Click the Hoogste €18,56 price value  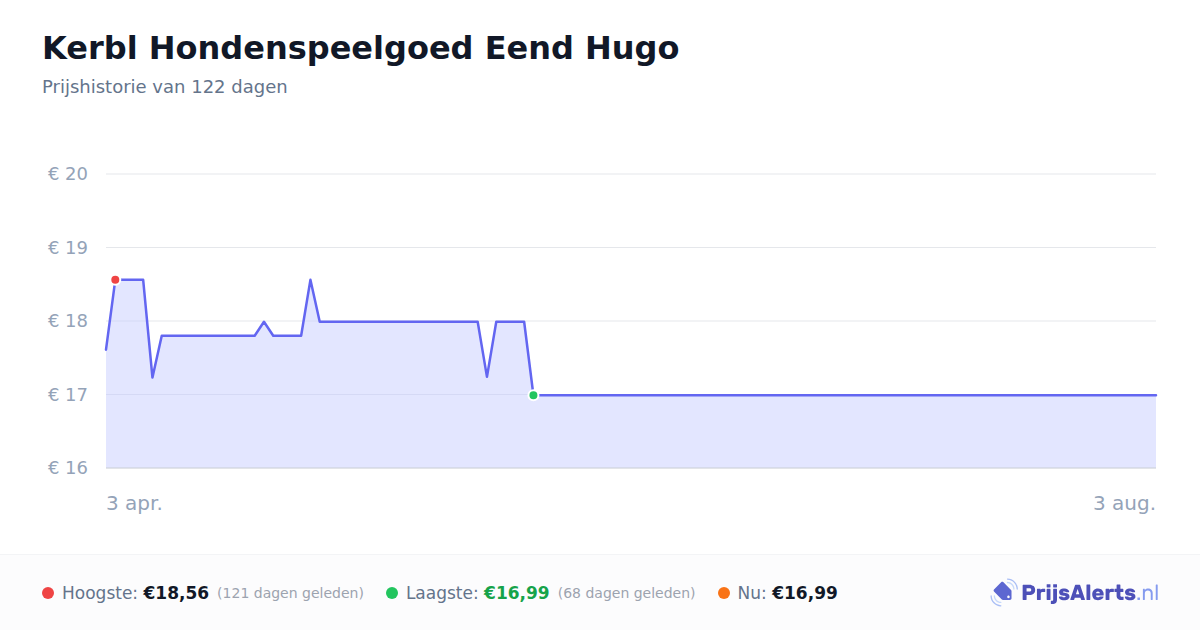(x=176, y=593)
